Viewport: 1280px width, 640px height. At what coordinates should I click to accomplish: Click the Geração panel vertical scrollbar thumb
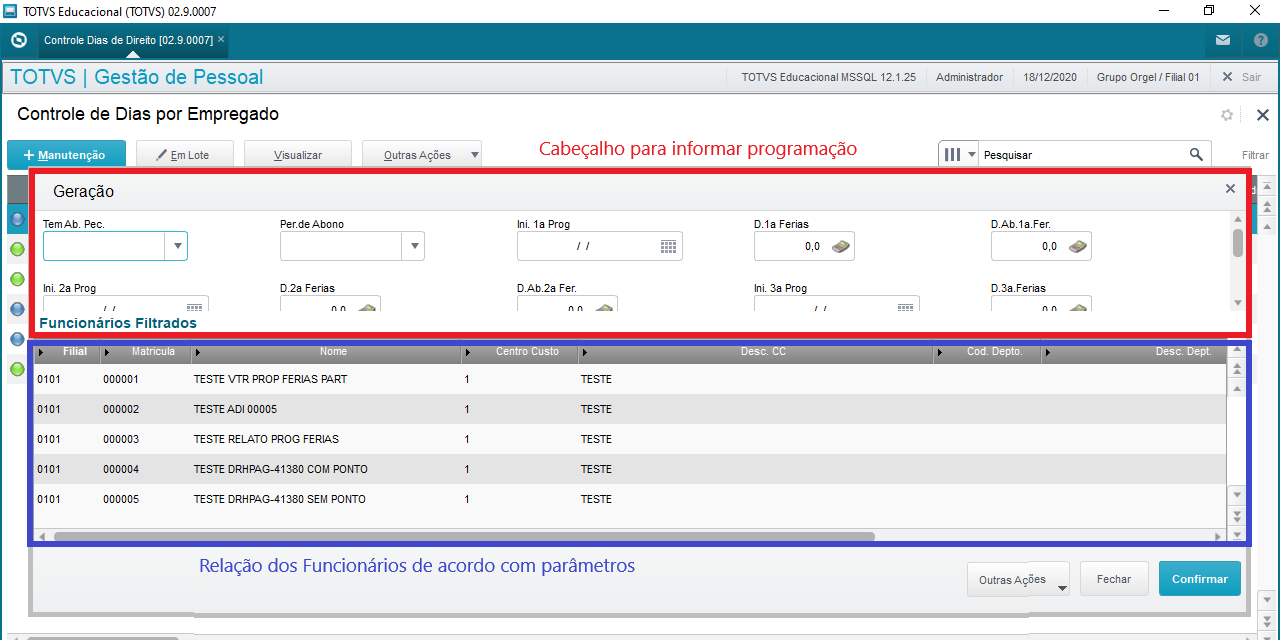[x=1238, y=243]
